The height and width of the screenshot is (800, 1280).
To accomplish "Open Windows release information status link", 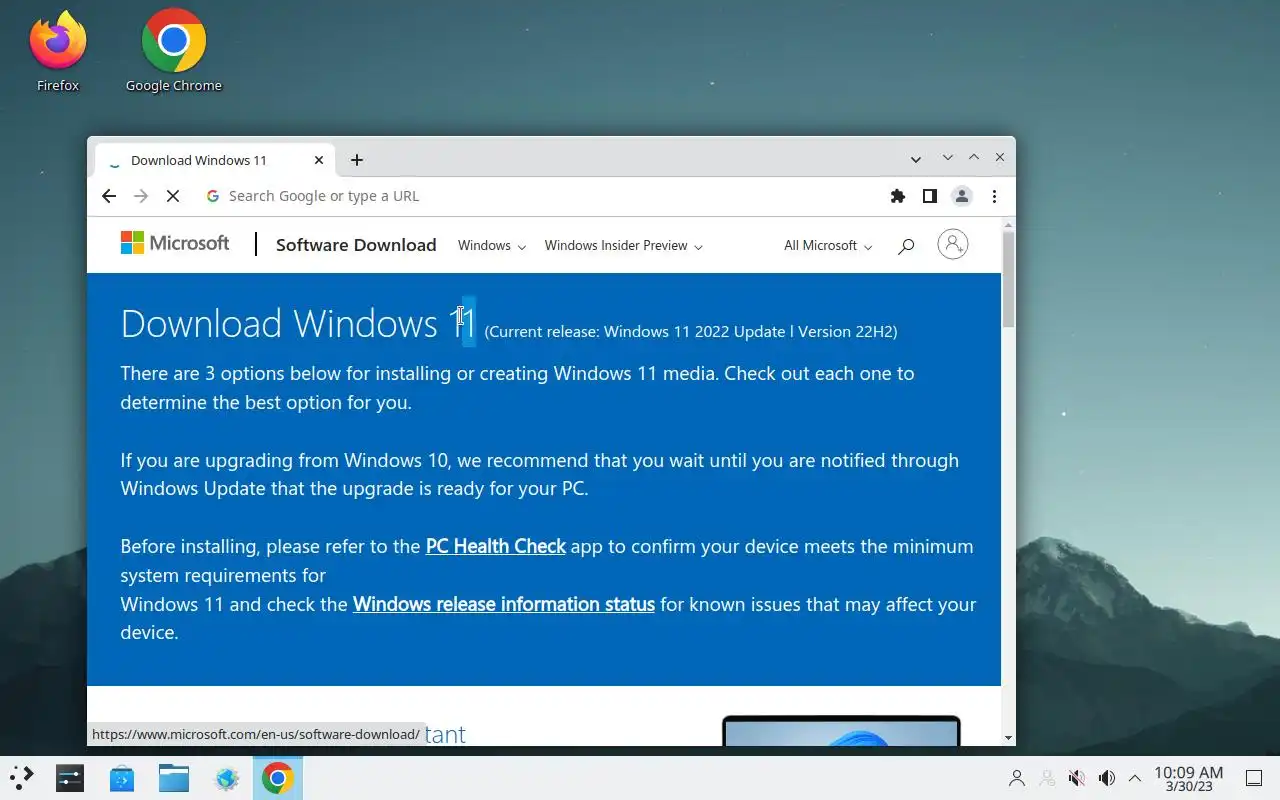I will pyautogui.click(x=504, y=604).
